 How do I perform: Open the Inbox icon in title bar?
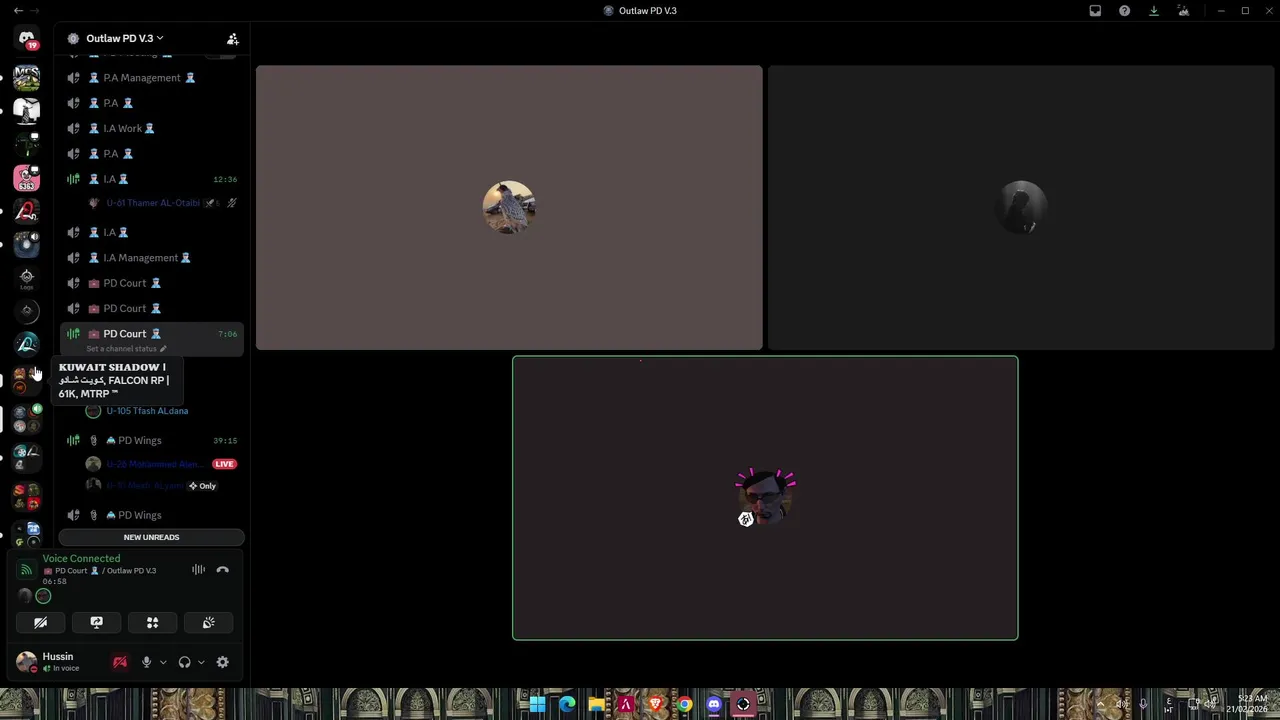[1095, 11]
